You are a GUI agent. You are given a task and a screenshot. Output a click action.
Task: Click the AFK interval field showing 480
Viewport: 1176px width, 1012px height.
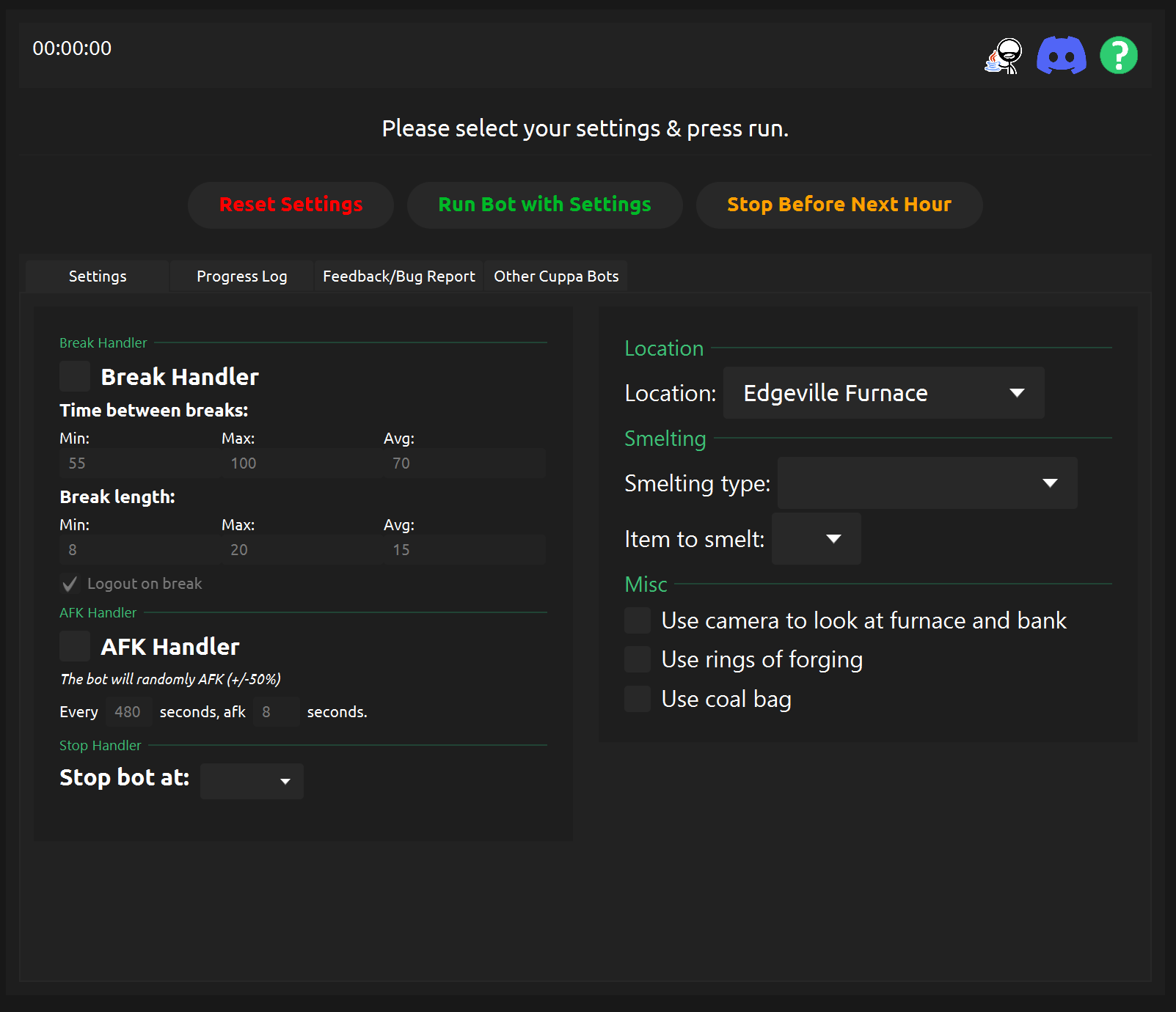[x=128, y=712]
